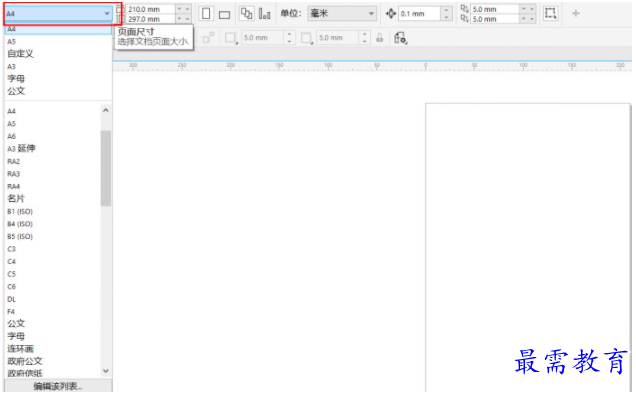The width and height of the screenshot is (636, 393).
Task: Adjust stepper of second greyed 5.0 mm field
Action: (365, 38)
